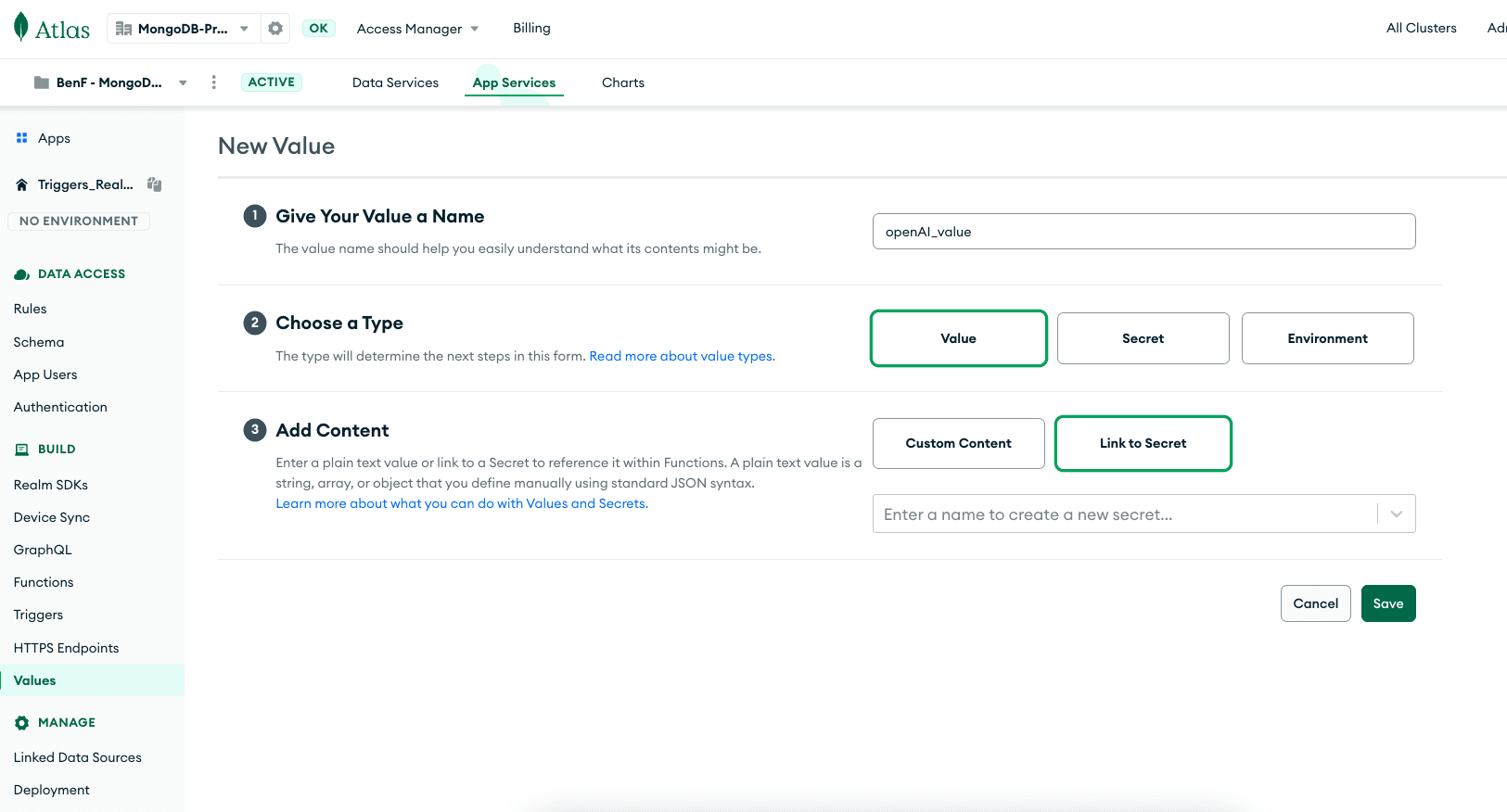Click the value name input field
The width and height of the screenshot is (1507, 812).
(1143, 232)
